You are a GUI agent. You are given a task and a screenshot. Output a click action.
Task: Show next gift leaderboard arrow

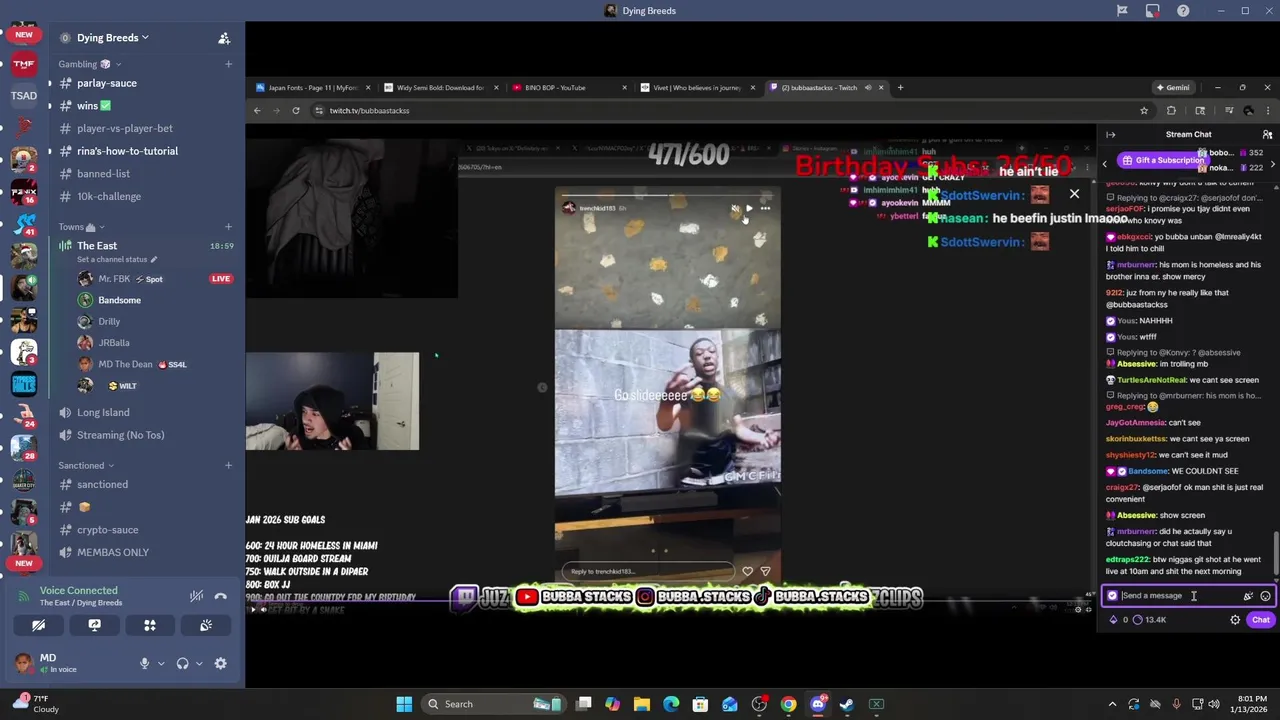[x=1272, y=163]
